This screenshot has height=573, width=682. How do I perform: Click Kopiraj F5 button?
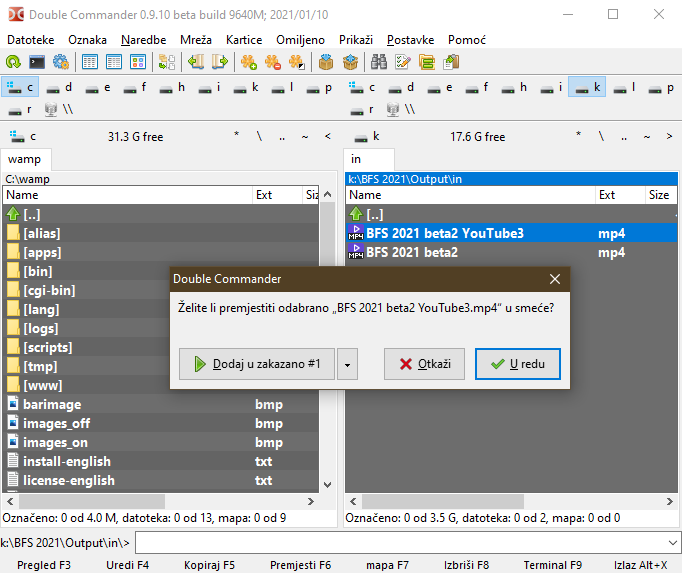(209, 565)
